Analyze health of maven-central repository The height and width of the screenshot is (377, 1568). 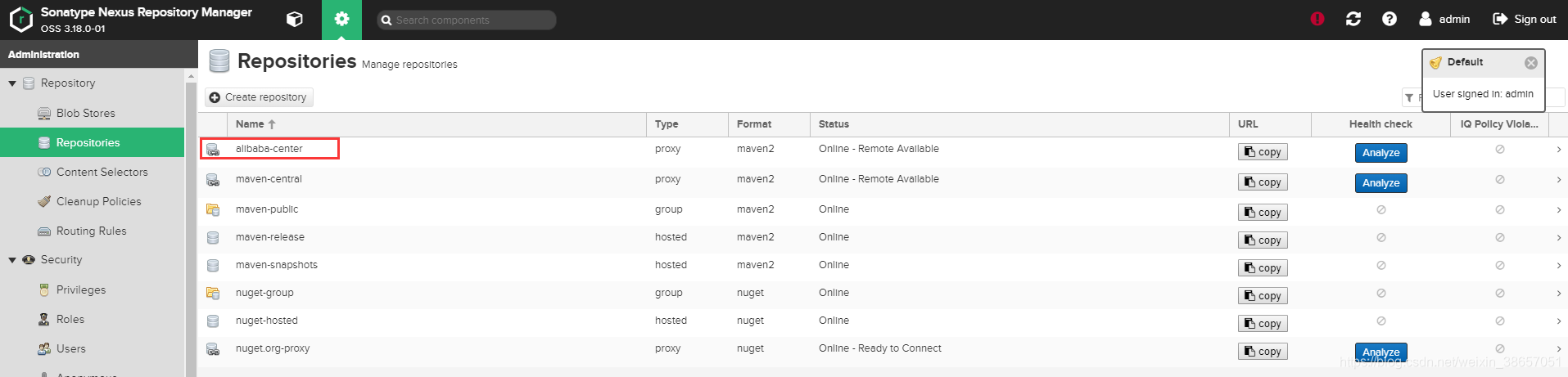click(x=1380, y=183)
